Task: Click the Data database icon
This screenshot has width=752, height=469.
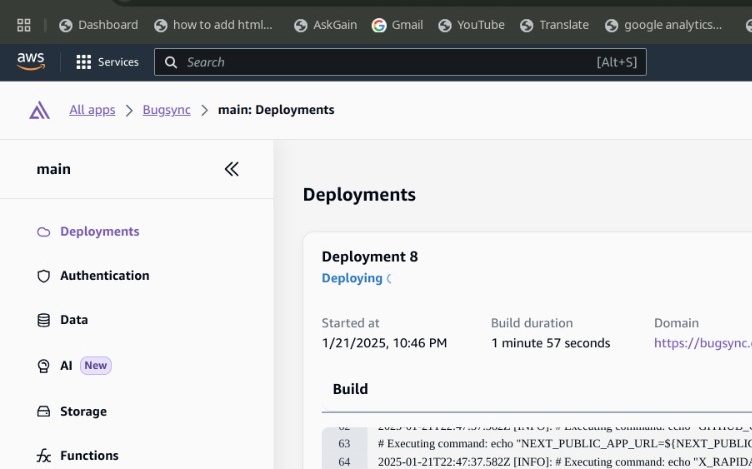Action: [44, 320]
